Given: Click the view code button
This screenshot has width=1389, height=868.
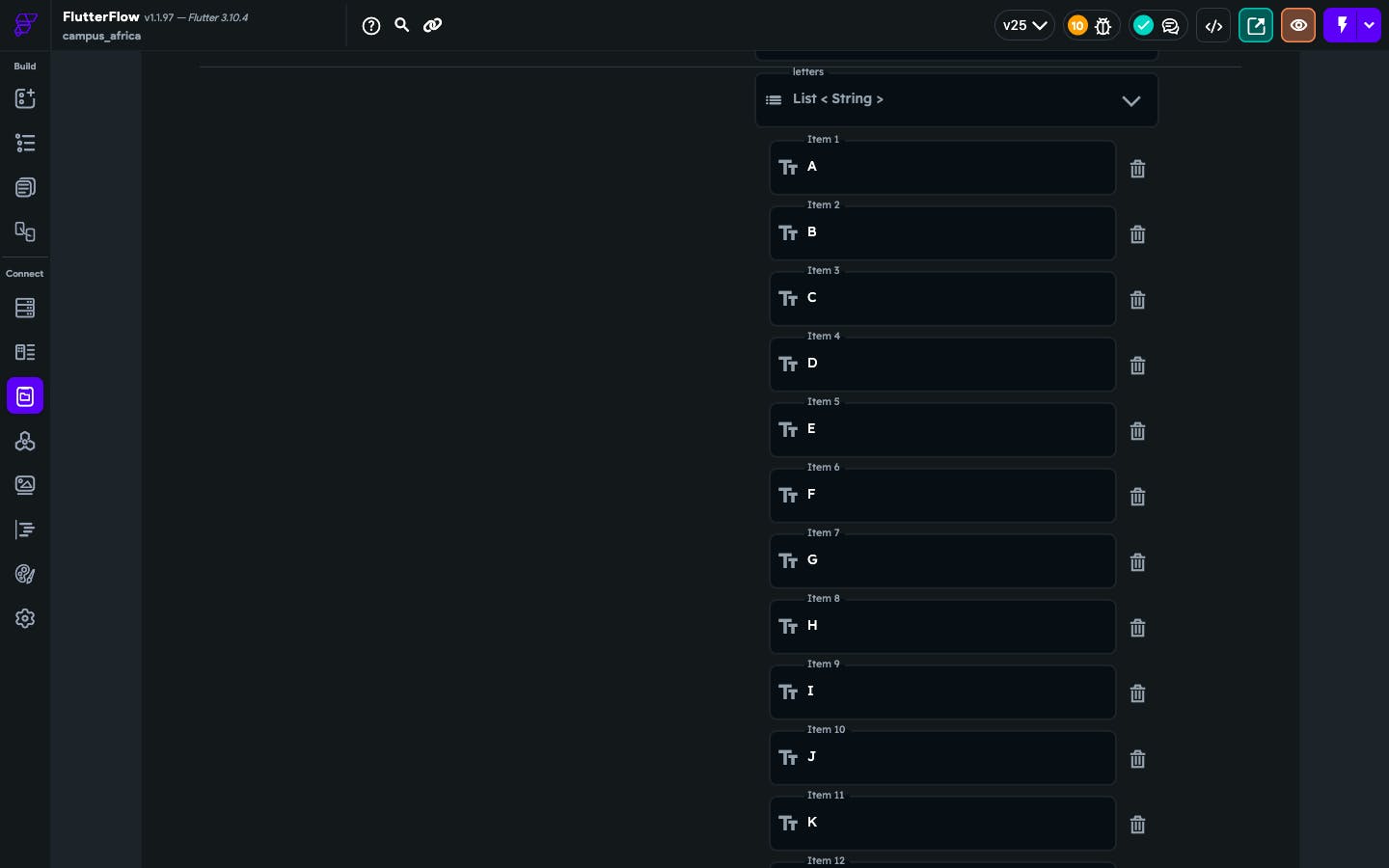Looking at the screenshot, I should tap(1213, 26).
